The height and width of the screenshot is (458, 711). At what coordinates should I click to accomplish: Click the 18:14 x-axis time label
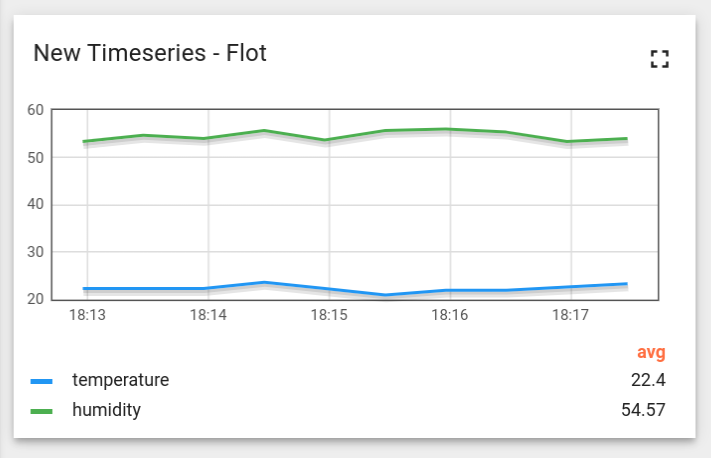pos(208,315)
